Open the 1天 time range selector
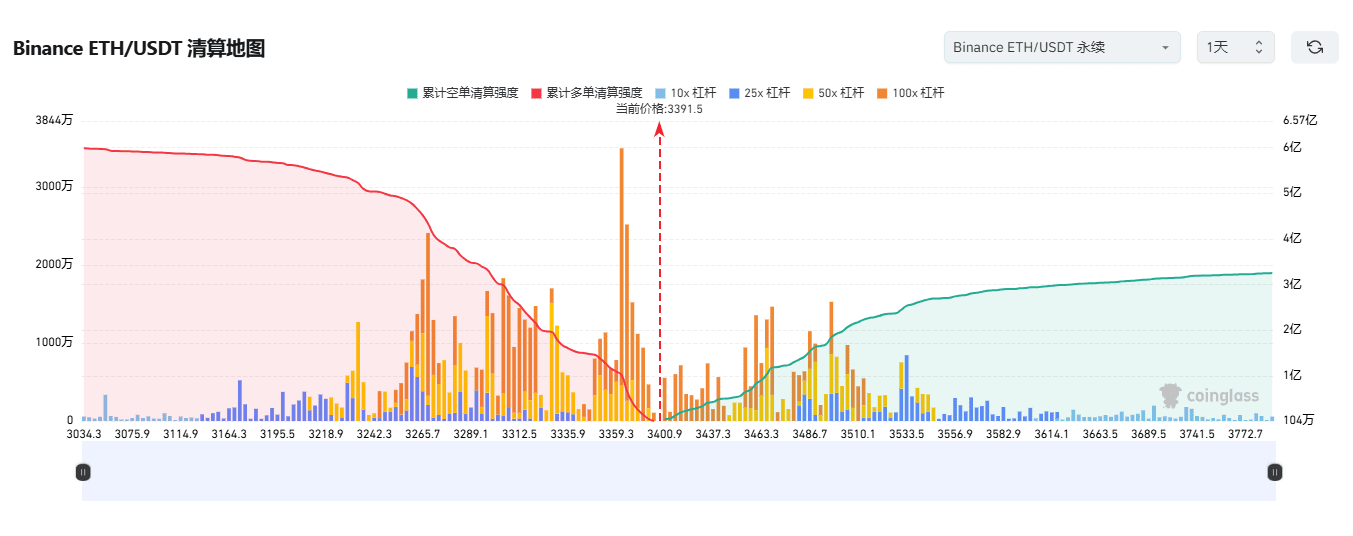Viewport: 1353px width, 536px height. point(1235,47)
